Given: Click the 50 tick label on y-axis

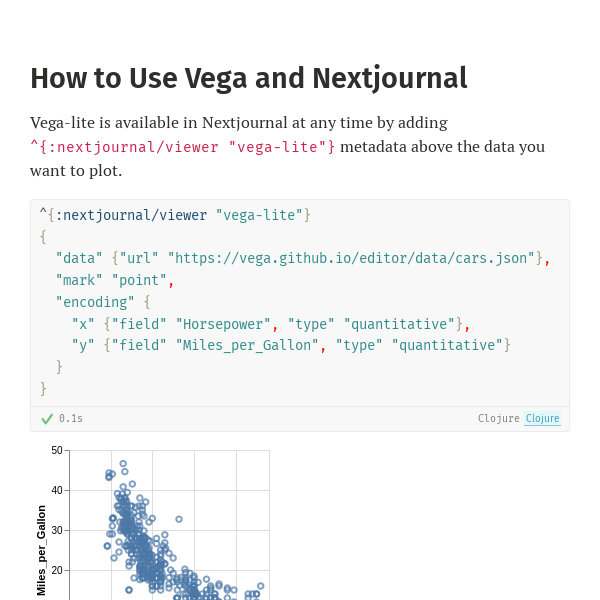Looking at the screenshot, I should pyautogui.click(x=57, y=451).
